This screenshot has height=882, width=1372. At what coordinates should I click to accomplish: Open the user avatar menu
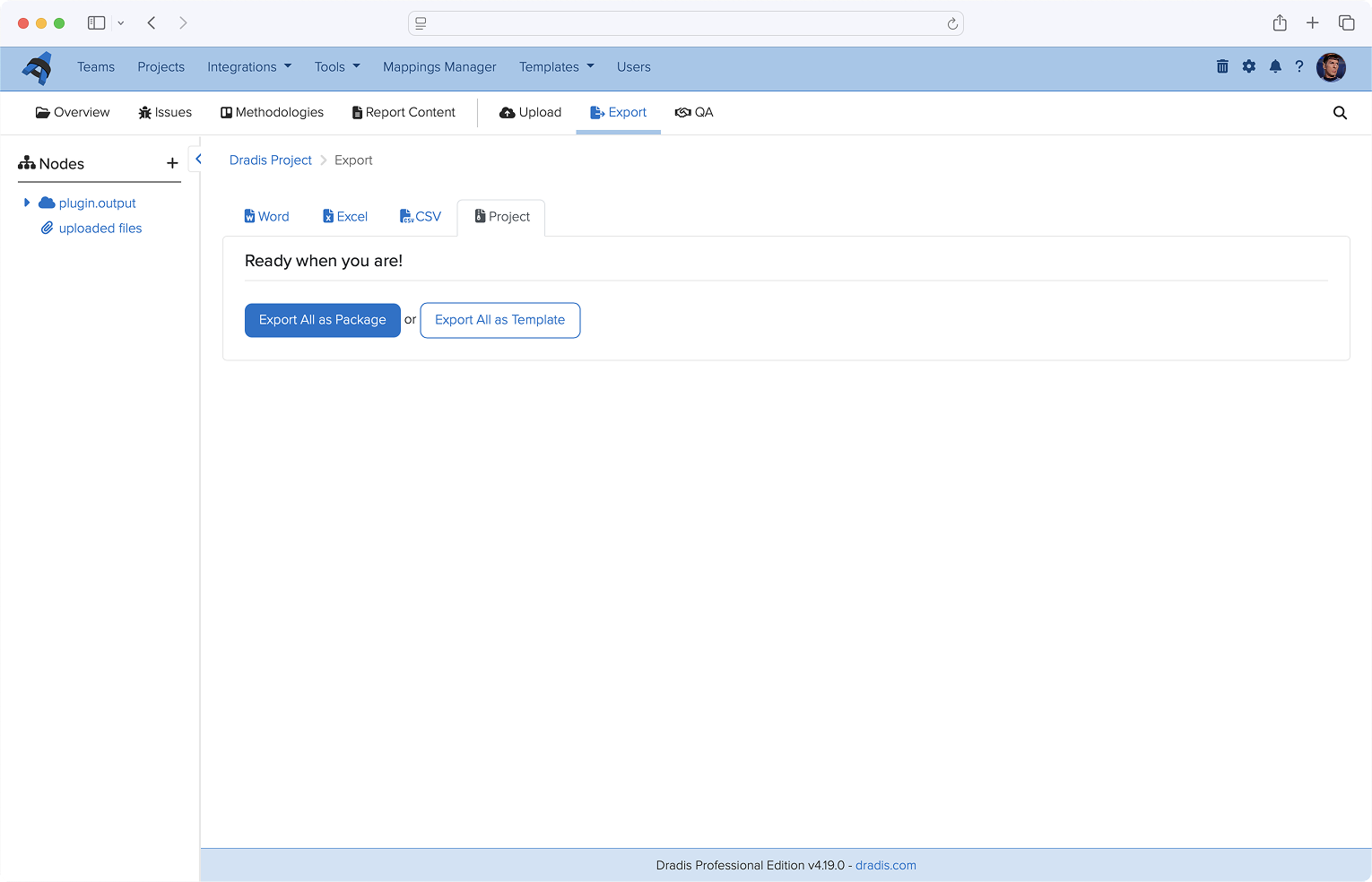coord(1331,67)
